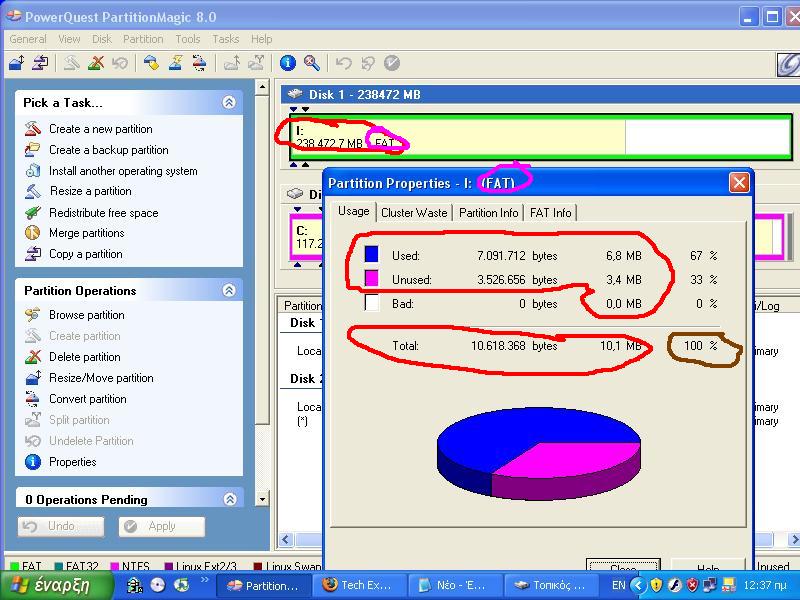Click the Windows Start button

(x=56, y=585)
